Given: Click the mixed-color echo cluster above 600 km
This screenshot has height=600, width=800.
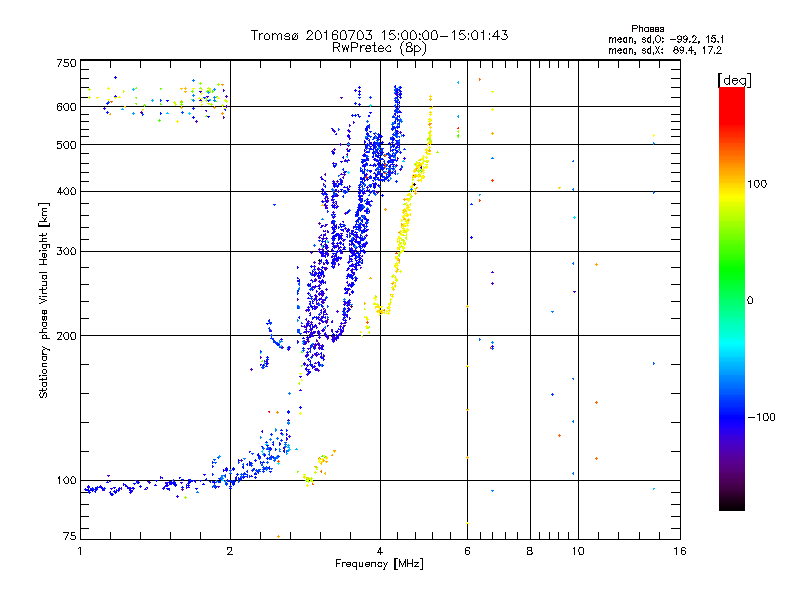Looking at the screenshot, I should (158, 101).
